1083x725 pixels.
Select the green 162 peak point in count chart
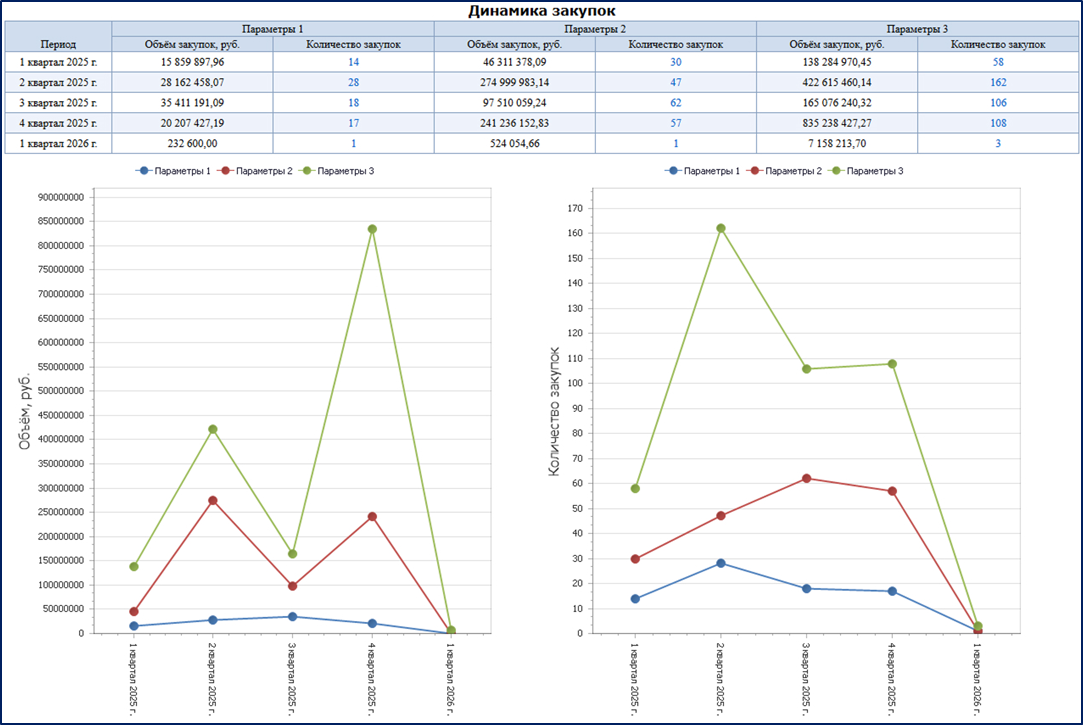720,228
